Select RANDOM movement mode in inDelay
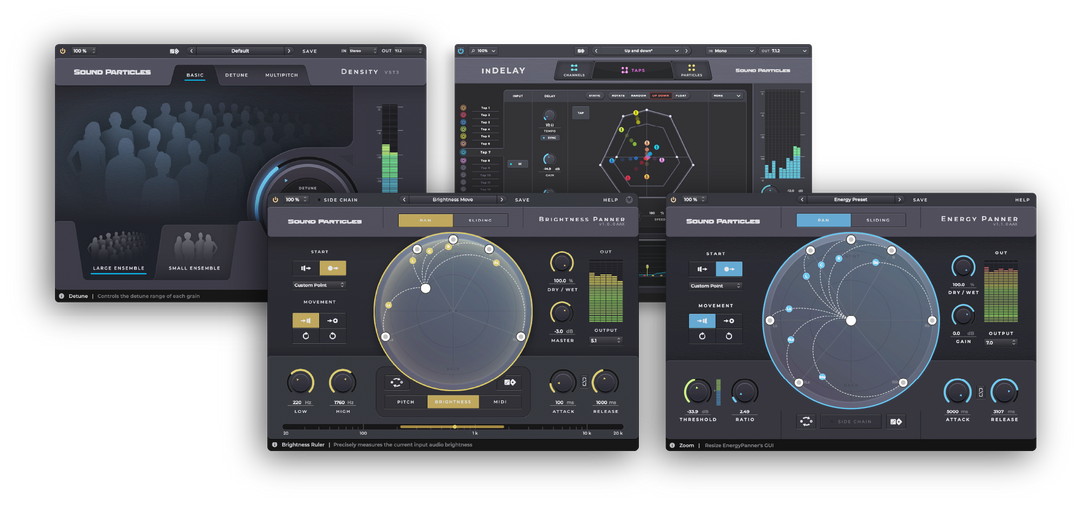Screen dimensions: 1080x506 [x=639, y=96]
